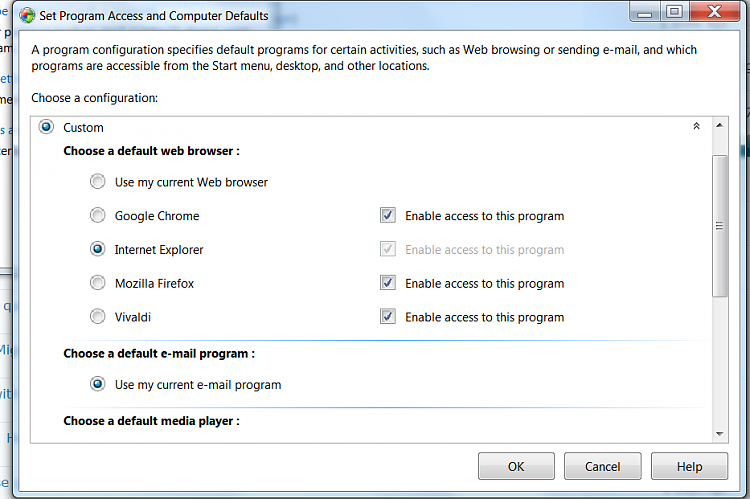
Task: Click the Choose a configuration label
Action: point(95,98)
